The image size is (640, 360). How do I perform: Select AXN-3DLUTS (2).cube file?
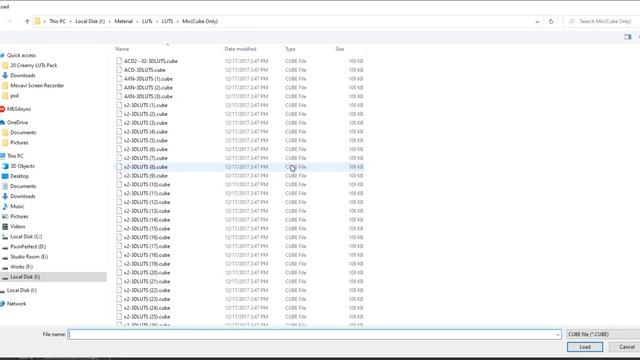tap(148, 88)
